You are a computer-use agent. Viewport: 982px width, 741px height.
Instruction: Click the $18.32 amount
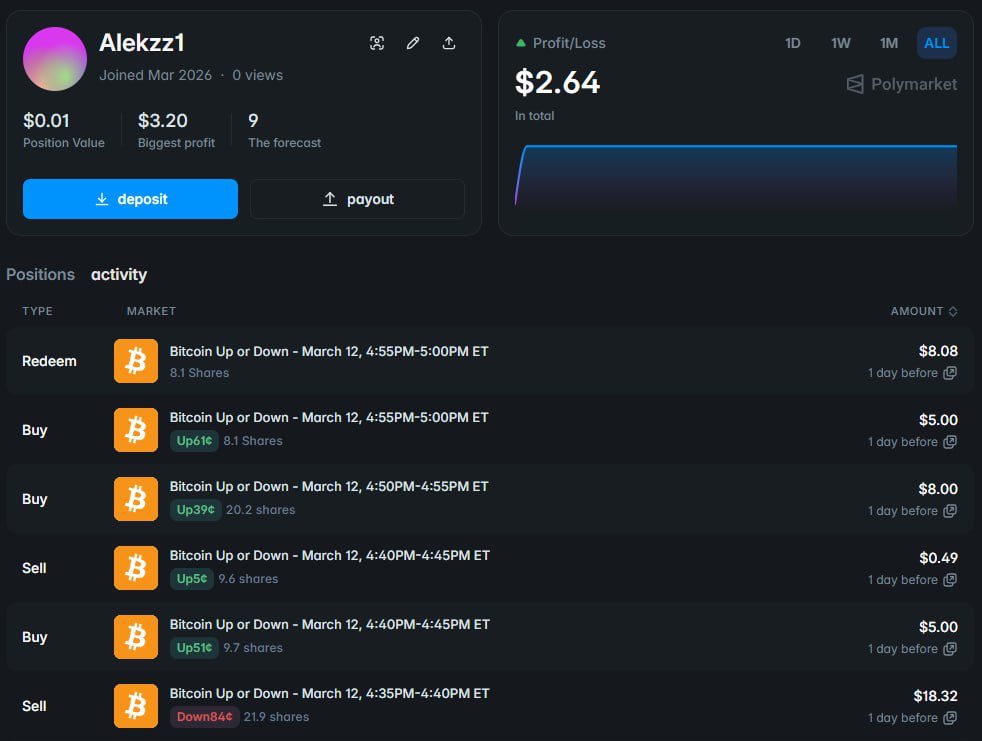(936, 696)
